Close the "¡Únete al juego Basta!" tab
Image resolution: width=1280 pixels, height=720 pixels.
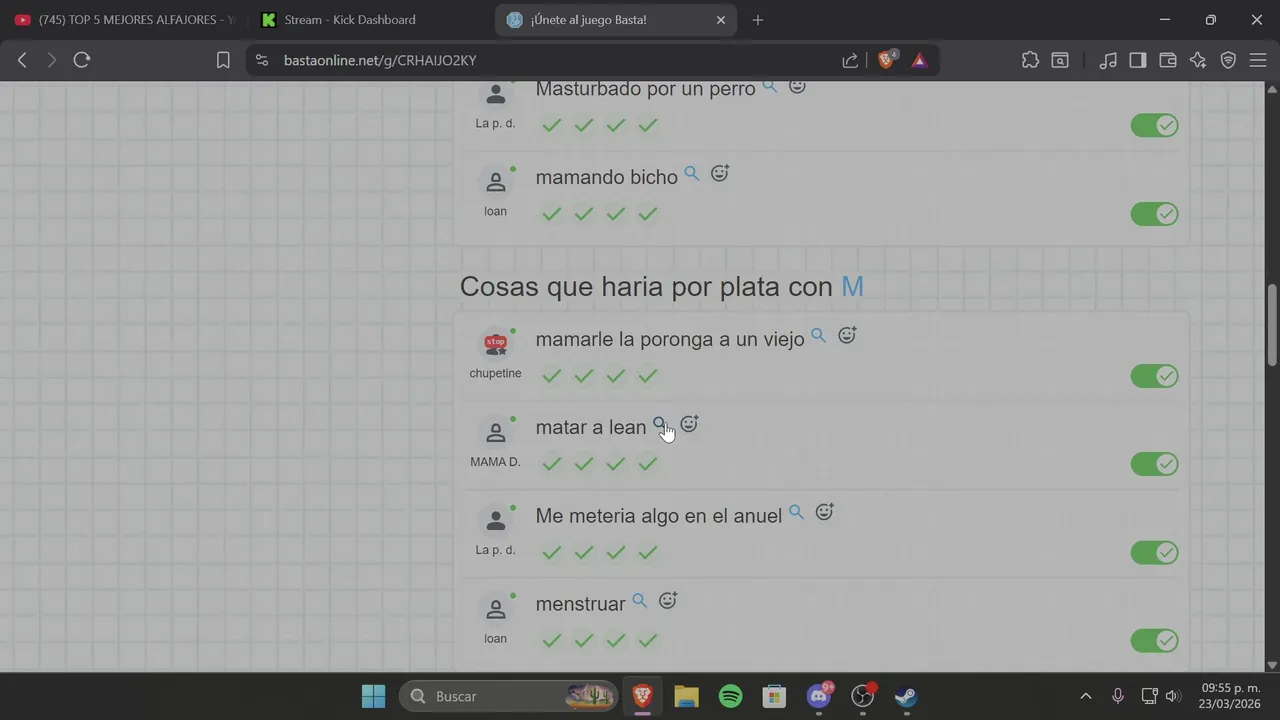tap(721, 20)
